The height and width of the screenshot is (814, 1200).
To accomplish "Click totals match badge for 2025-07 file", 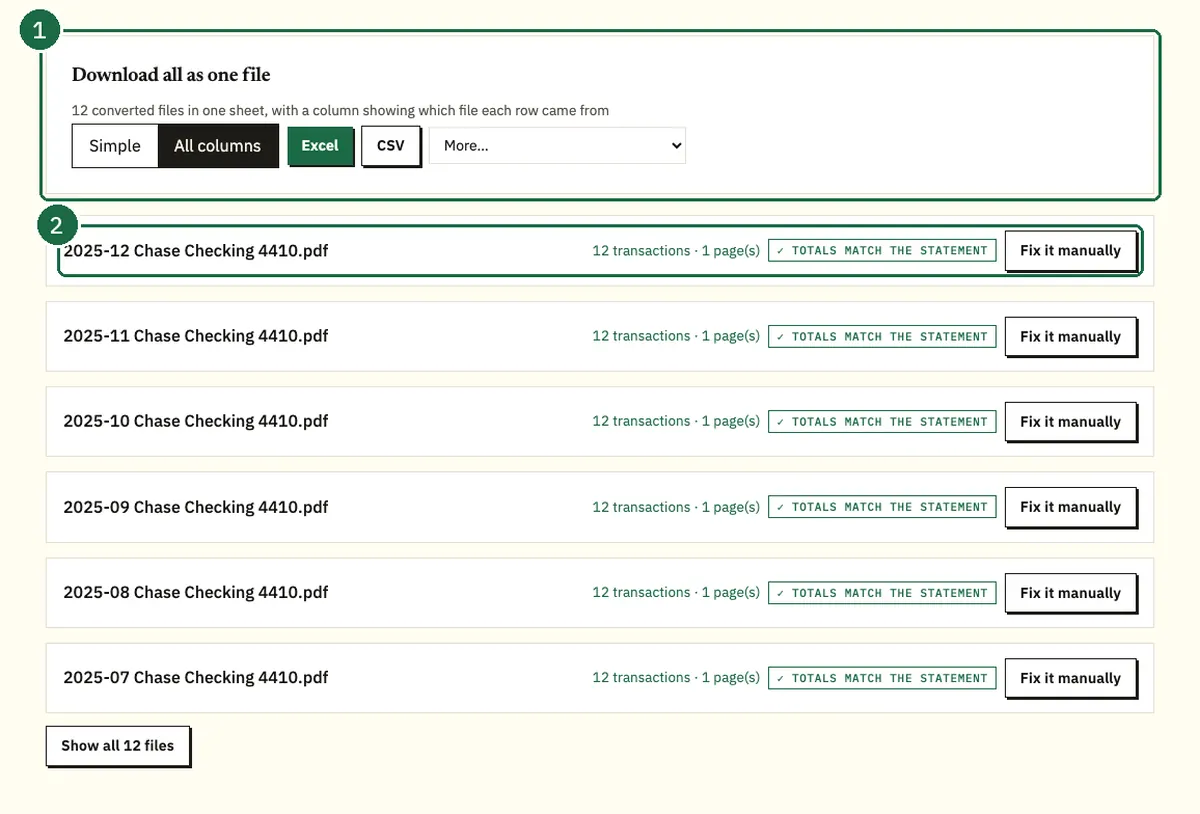I will point(882,678).
